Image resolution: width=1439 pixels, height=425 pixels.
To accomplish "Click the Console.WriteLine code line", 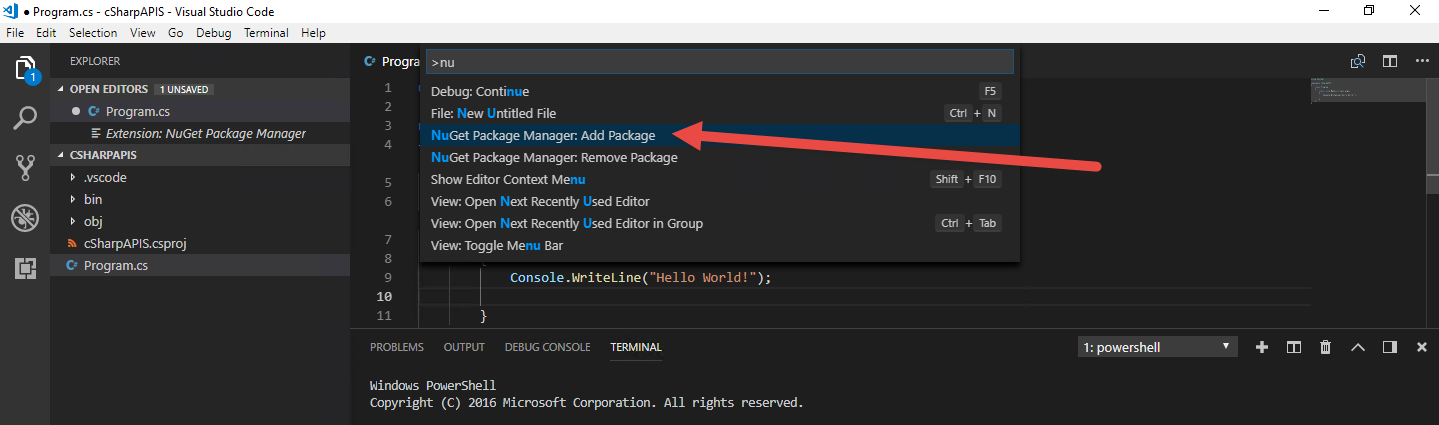I will click(641, 277).
